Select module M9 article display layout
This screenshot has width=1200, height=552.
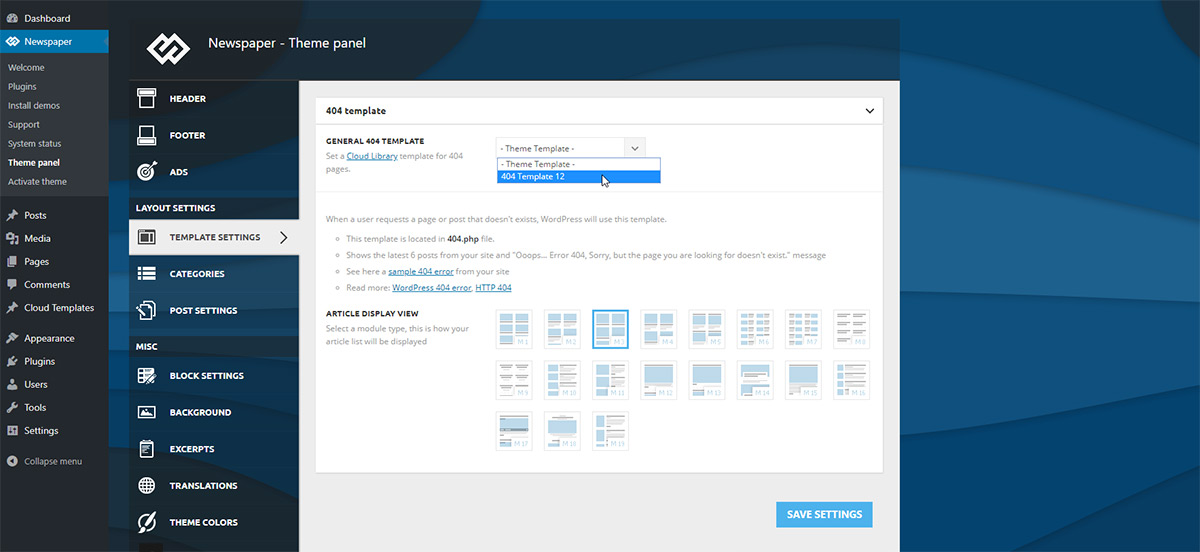pos(514,380)
